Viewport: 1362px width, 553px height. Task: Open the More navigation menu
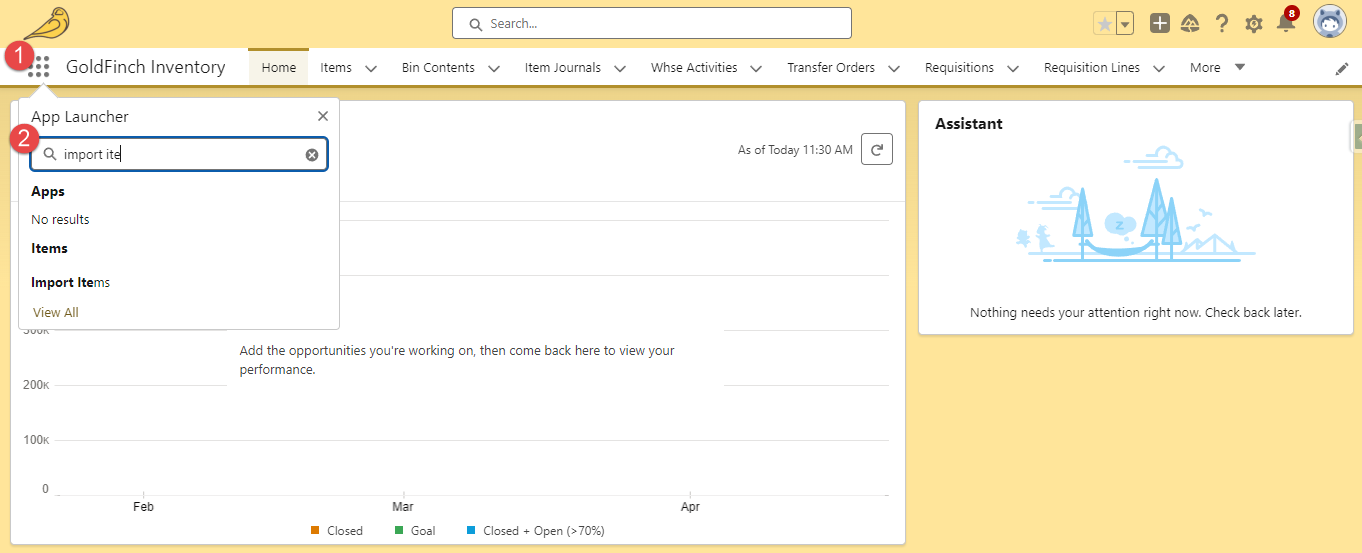[1217, 67]
